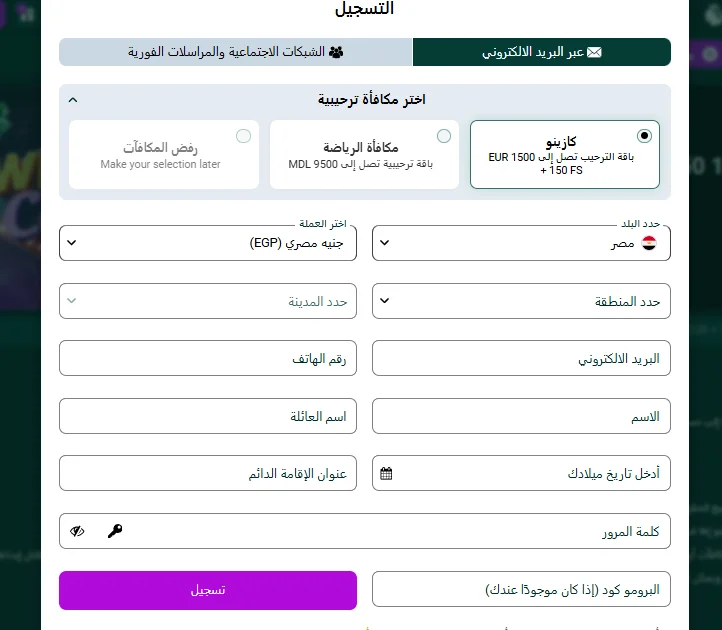Switch to social networks and messengers tab

[x=236, y=52]
